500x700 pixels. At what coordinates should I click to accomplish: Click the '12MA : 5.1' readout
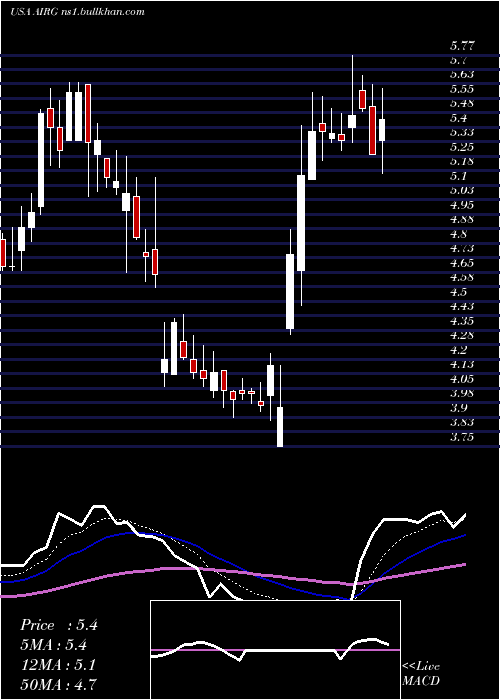58,665
